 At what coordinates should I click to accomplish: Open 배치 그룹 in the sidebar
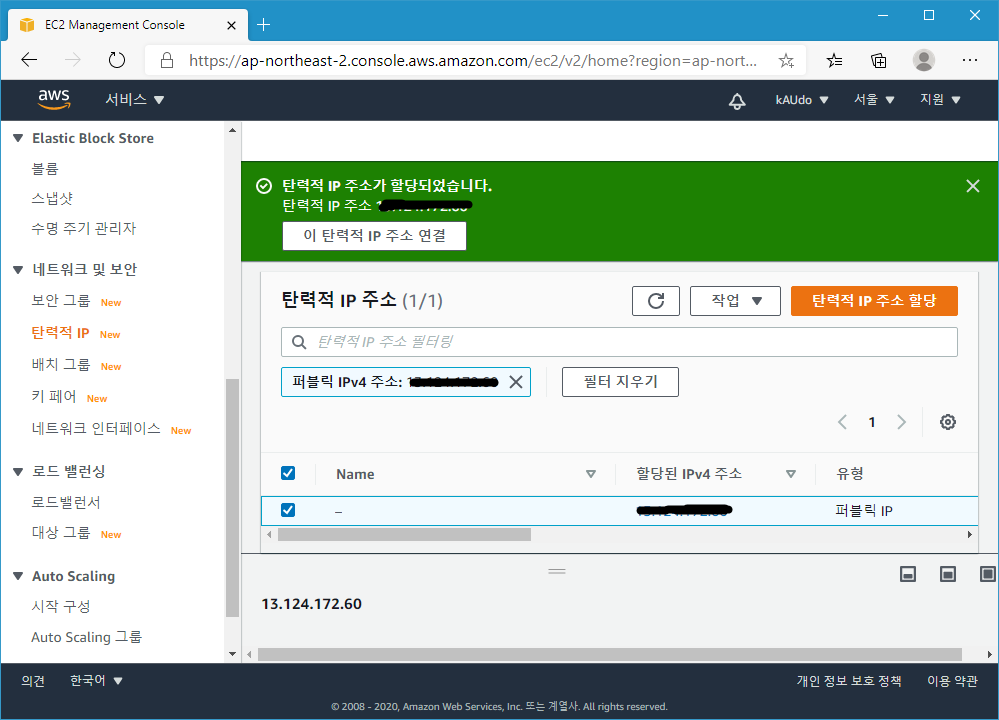61,364
